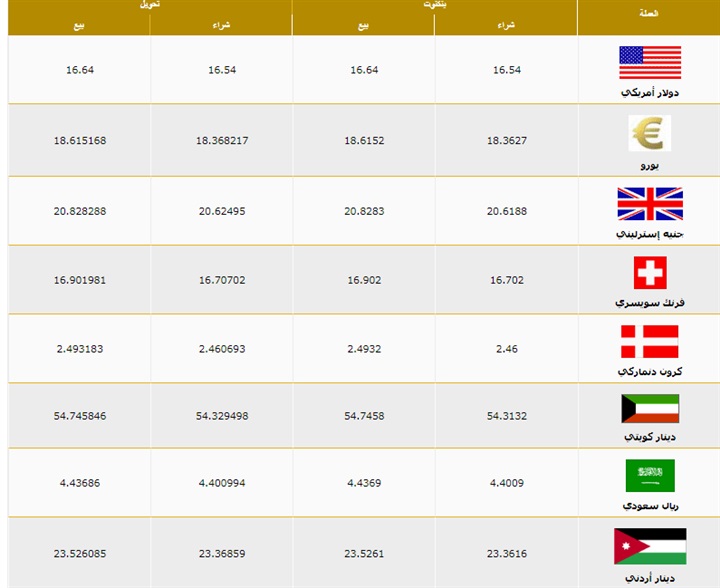The width and height of the screenshot is (720, 588).
Task: Select the Swiss franc banknote sell rate 16.902
Action: pyautogui.click(x=364, y=280)
